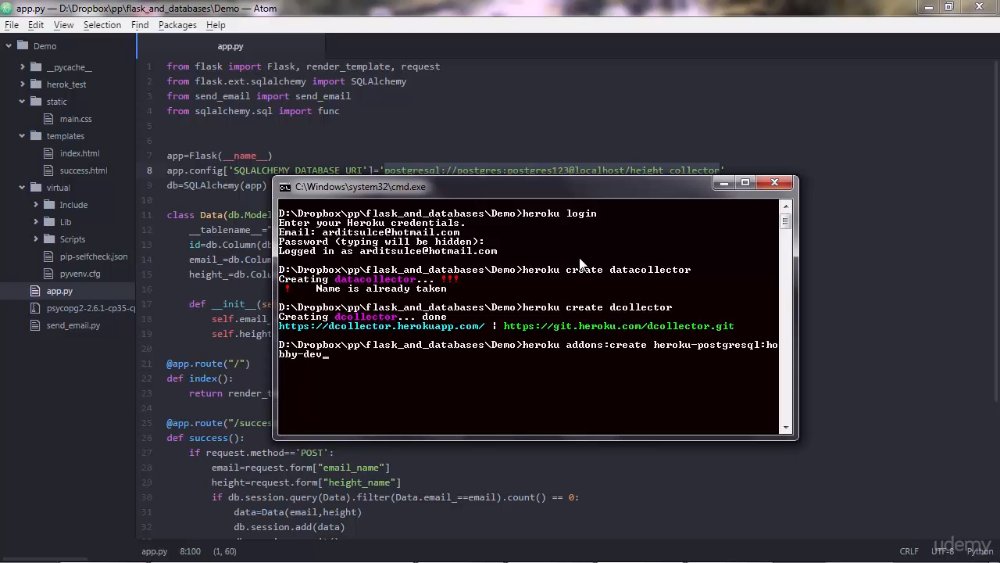This screenshot has width=1000, height=563.
Task: Collapse the virtual folder chevron
Action: point(22,187)
